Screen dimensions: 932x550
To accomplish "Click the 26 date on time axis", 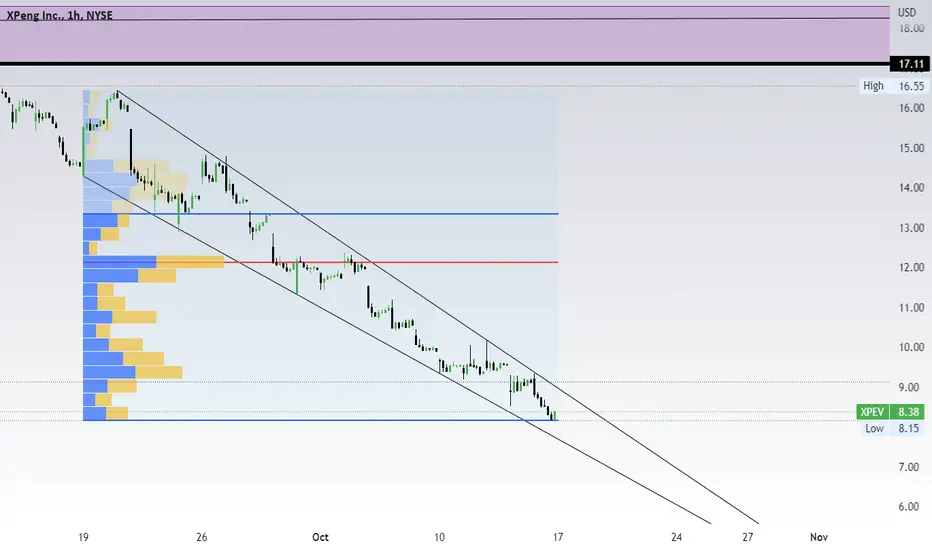I will coord(201,538).
